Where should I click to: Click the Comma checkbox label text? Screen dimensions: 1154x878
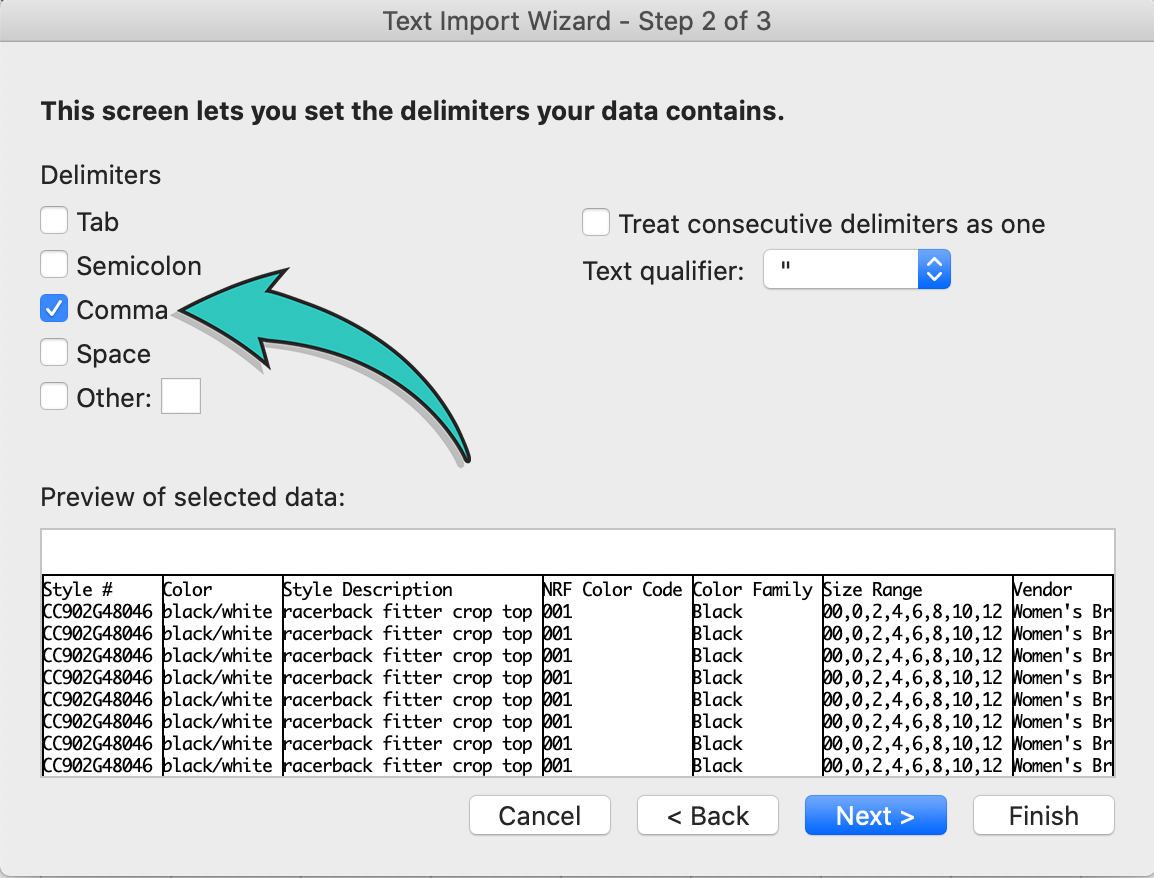coord(122,310)
